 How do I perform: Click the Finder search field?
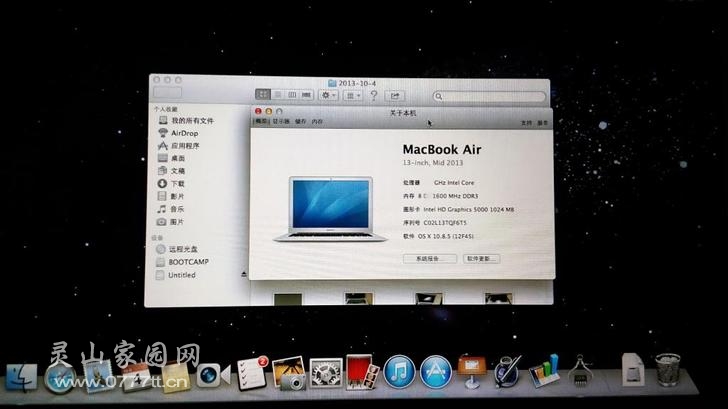(x=489, y=96)
